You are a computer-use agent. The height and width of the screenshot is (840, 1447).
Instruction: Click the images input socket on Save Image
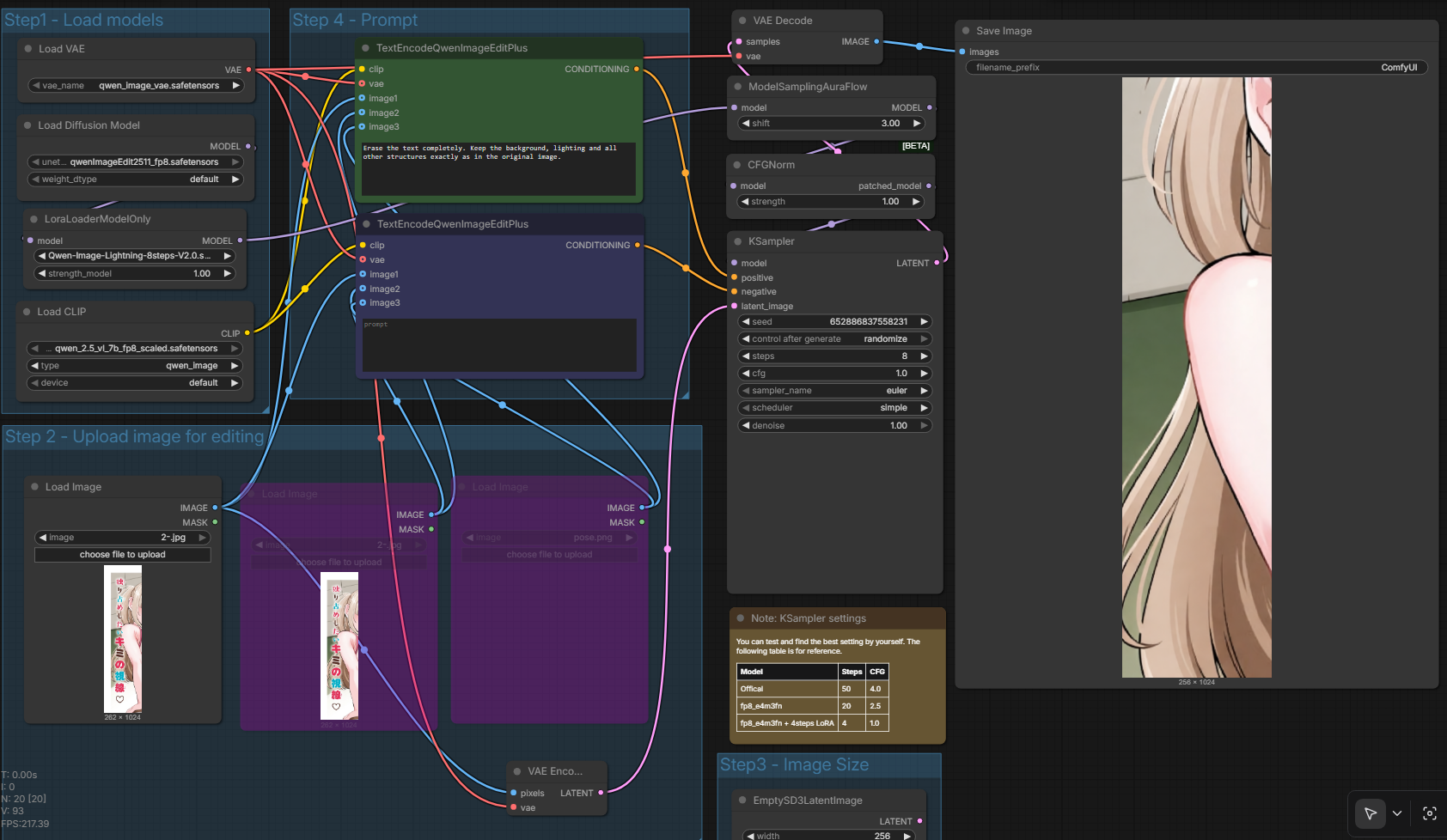(x=962, y=52)
